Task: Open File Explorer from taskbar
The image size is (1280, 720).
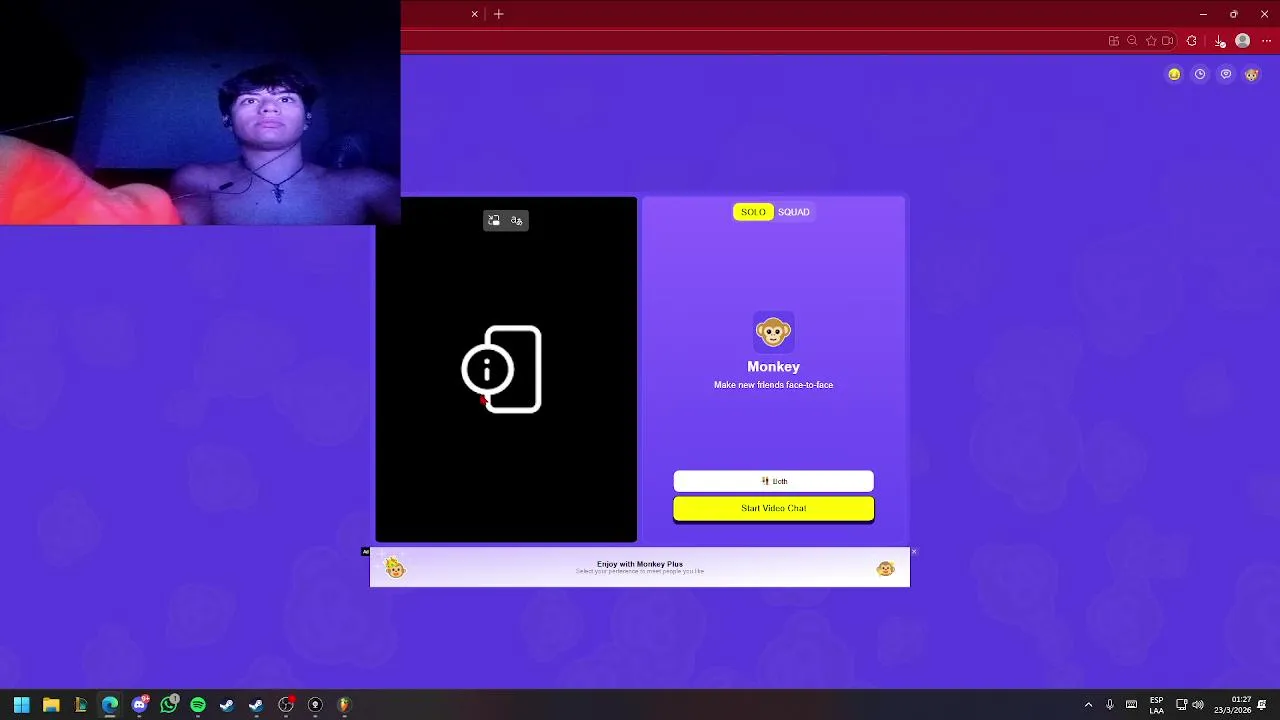Action: (x=51, y=705)
